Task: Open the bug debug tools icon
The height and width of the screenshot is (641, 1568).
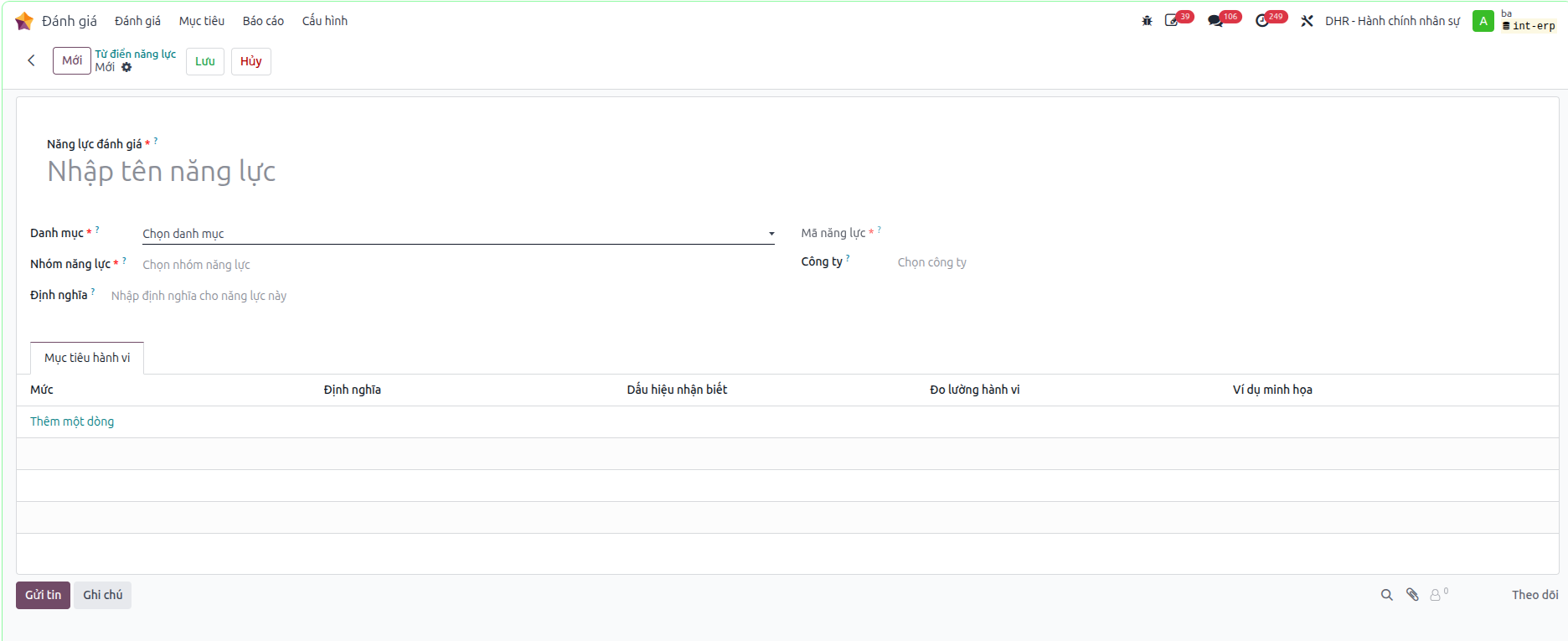Action: 1147,21
